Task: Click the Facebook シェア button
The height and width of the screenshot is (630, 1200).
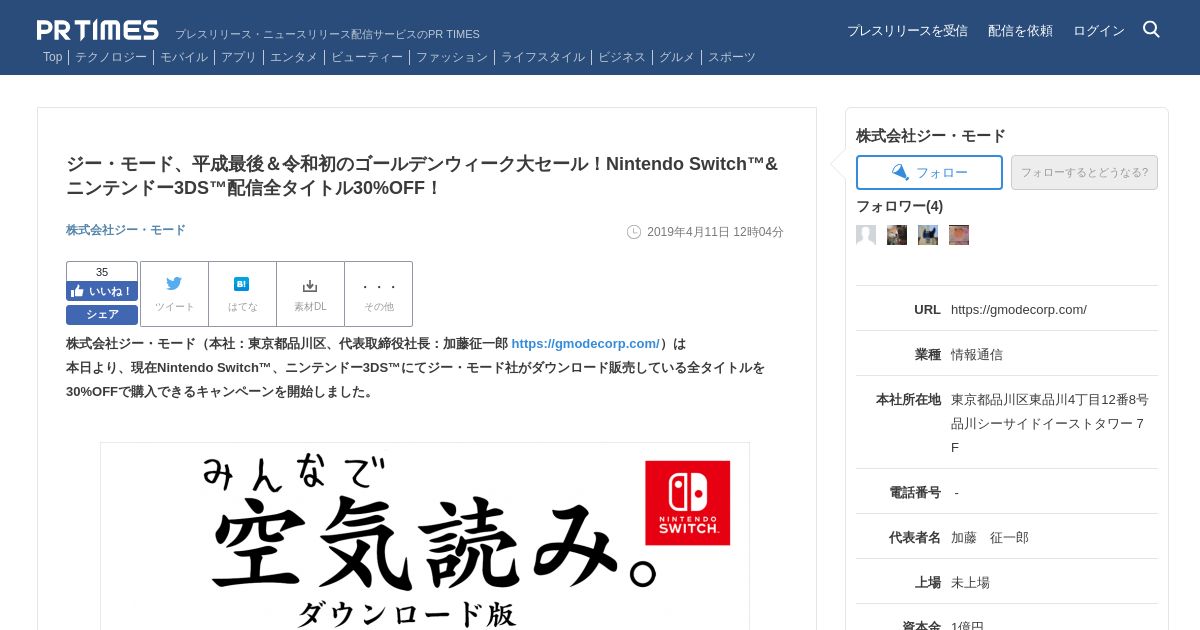Action: click(x=102, y=314)
